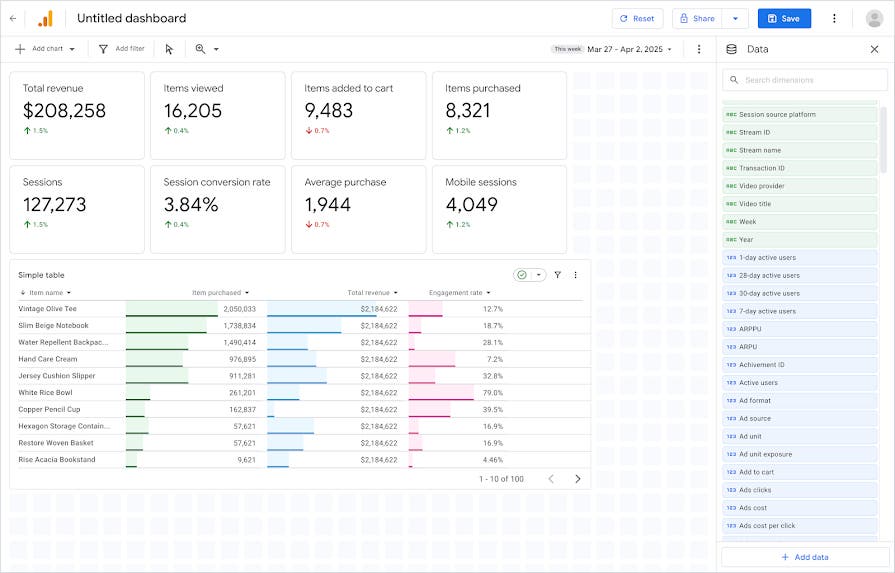
Task: Sort by Item name column
Action: 46,293
